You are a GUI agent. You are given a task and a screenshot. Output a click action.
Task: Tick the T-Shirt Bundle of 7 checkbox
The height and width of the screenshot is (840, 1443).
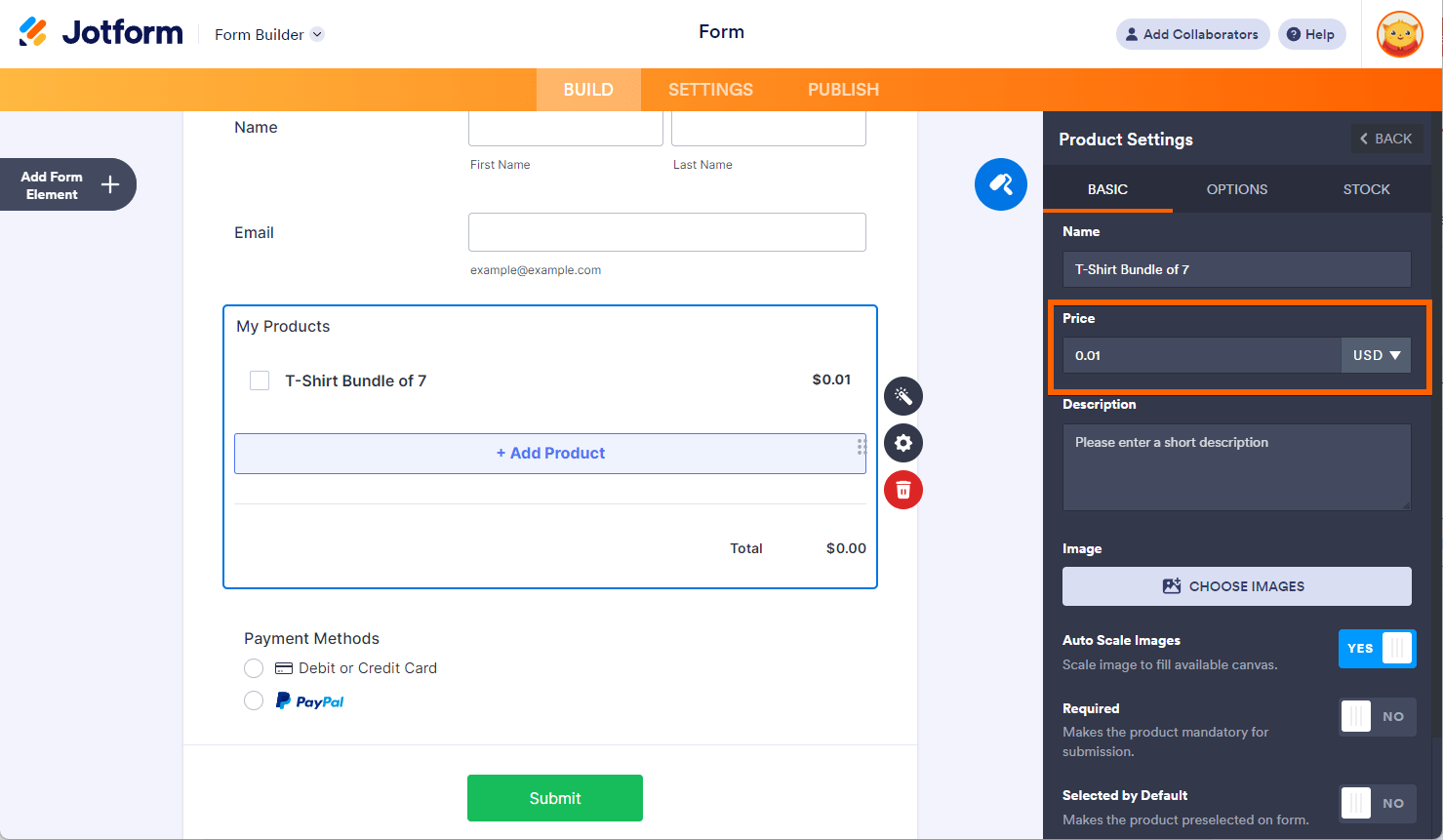tap(260, 380)
